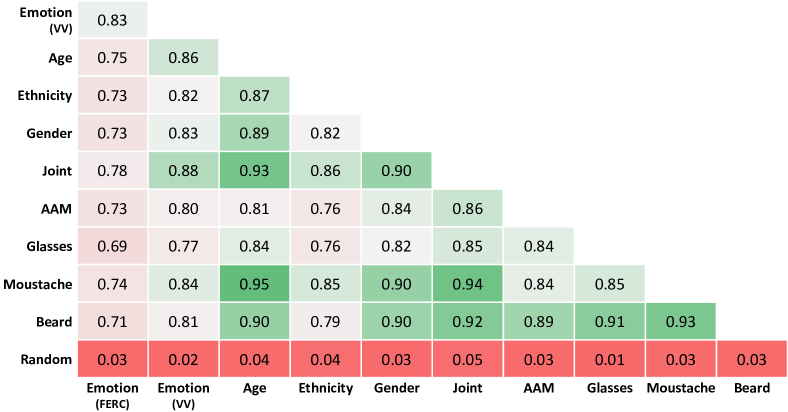Select the 0.88 cell in the Joint row

pyautogui.click(x=182, y=171)
